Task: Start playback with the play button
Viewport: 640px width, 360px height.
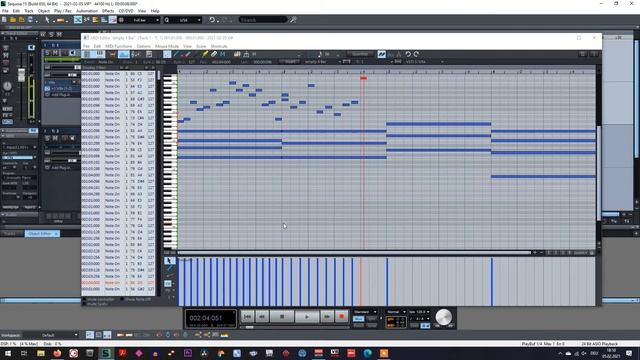Action: (307, 316)
